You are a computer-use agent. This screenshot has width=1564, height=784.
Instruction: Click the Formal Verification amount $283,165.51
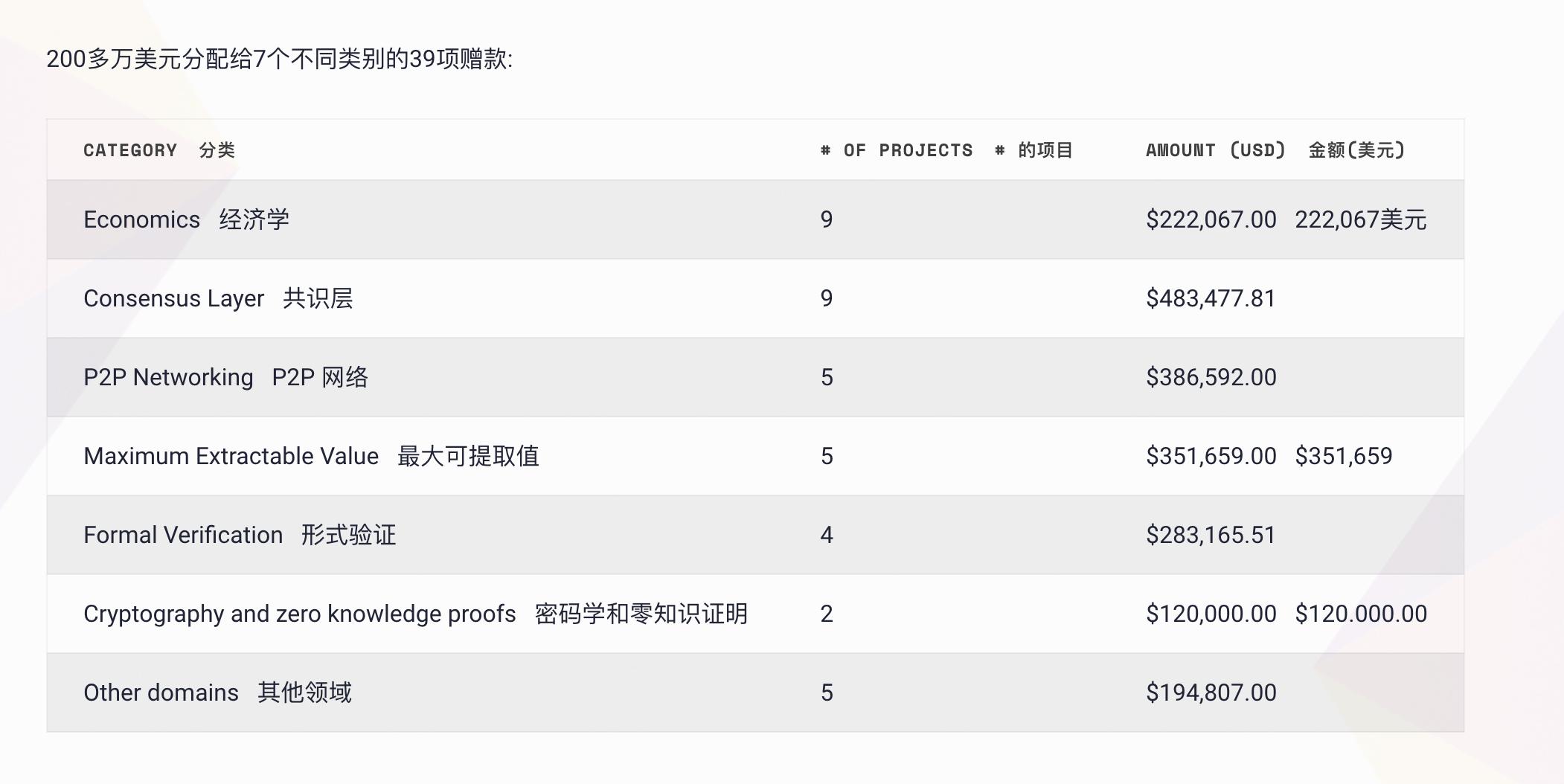point(1211,536)
